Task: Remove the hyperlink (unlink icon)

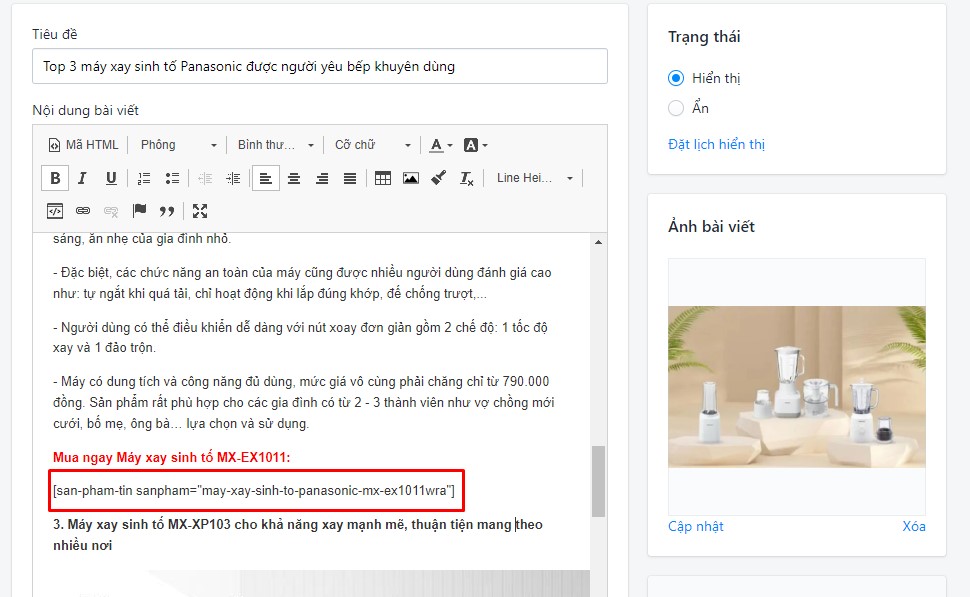Action: [111, 211]
